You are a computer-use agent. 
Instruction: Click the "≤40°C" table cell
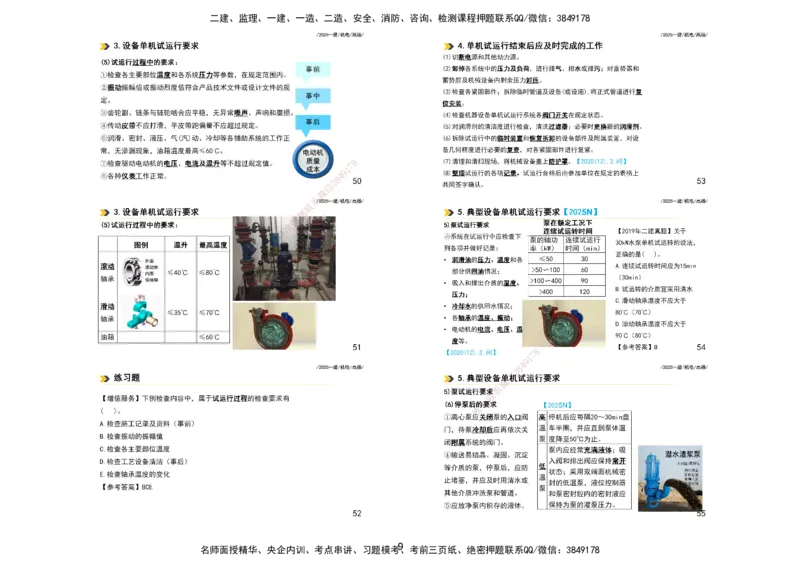coord(178,273)
